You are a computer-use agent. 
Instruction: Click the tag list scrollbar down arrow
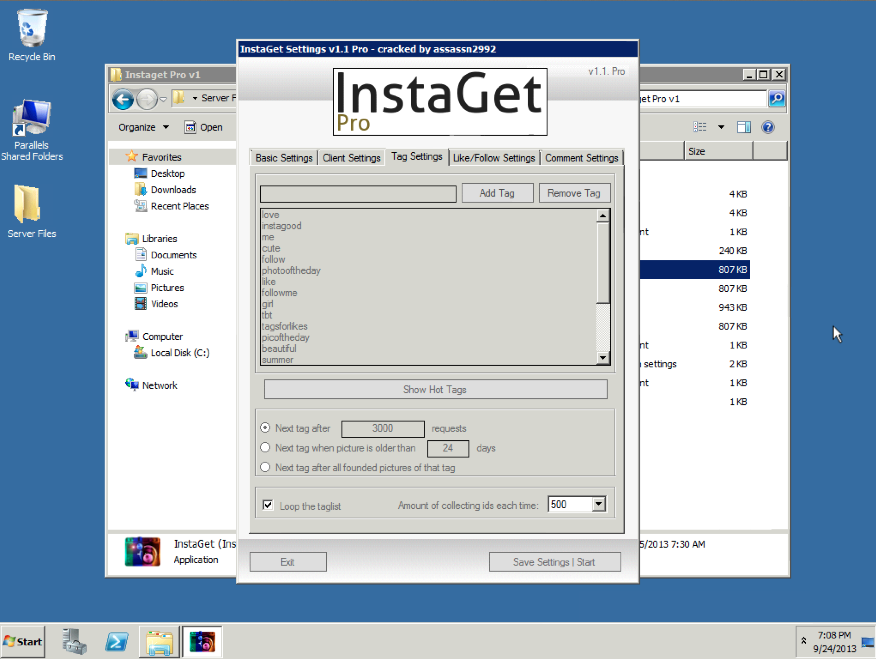(x=603, y=357)
